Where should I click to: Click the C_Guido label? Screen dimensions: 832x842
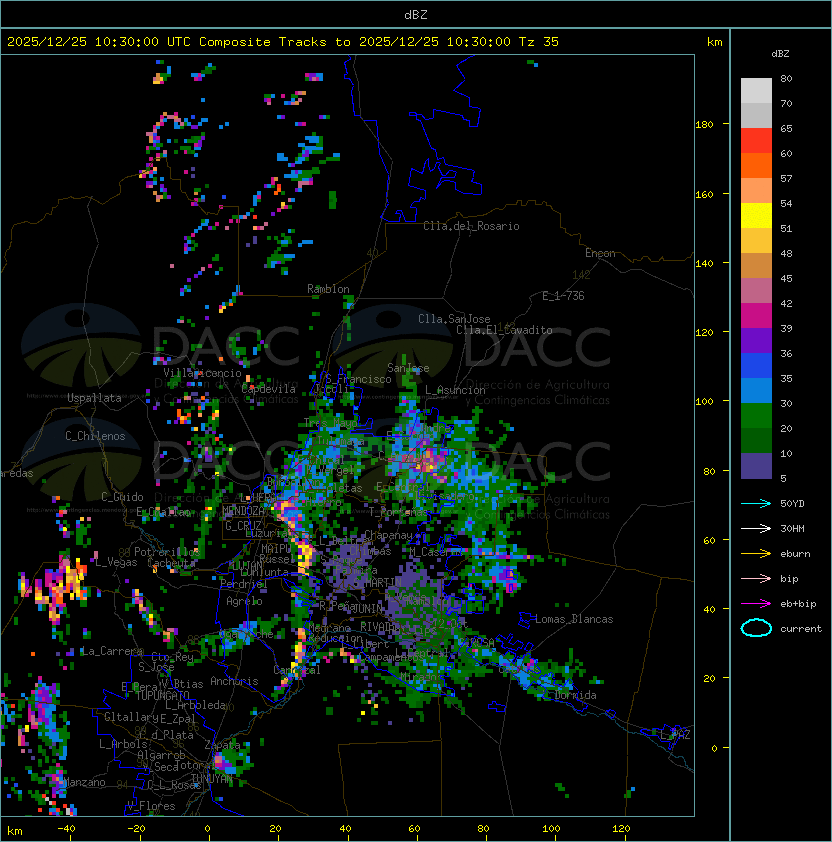point(122,497)
